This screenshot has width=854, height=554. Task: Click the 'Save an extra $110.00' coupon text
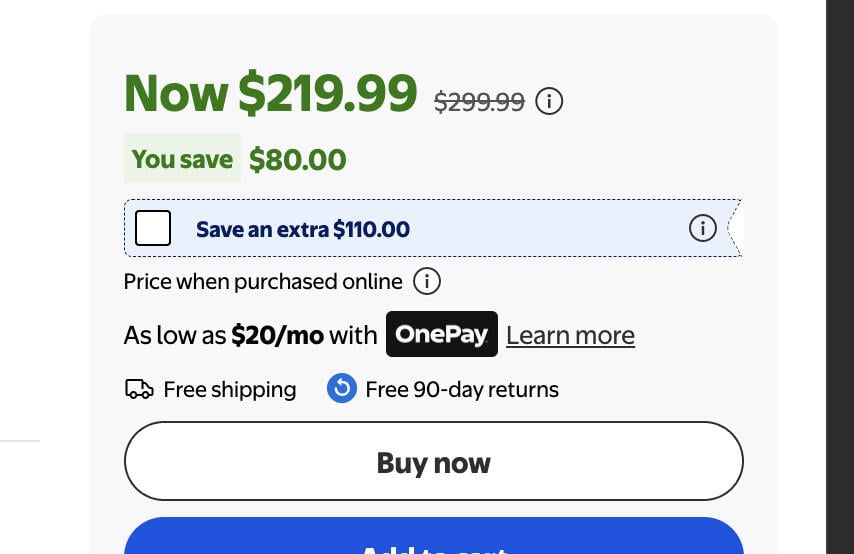(303, 229)
